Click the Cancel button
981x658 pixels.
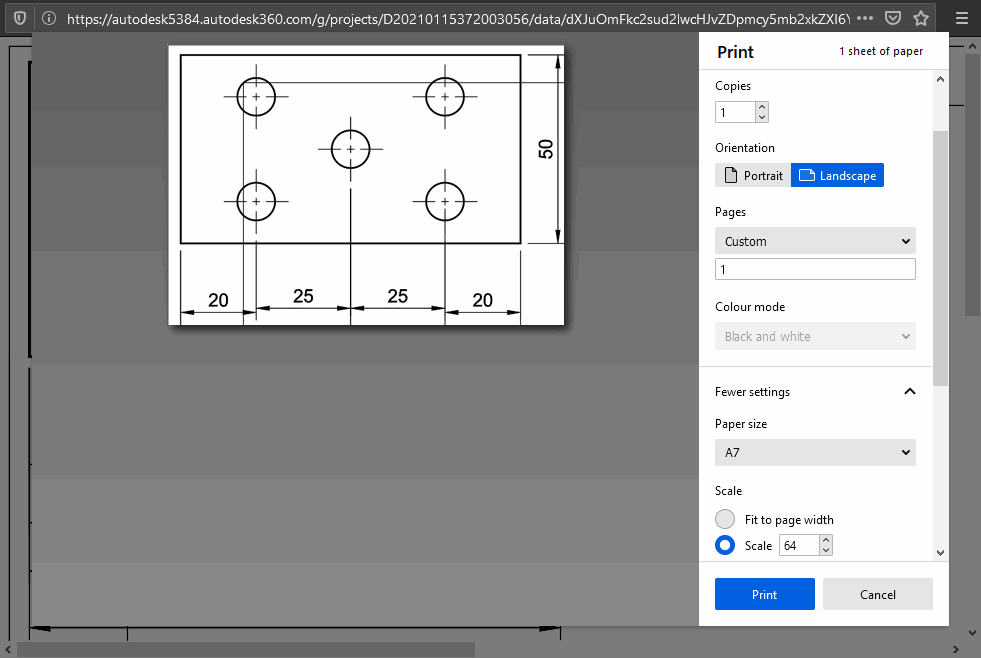pos(877,594)
